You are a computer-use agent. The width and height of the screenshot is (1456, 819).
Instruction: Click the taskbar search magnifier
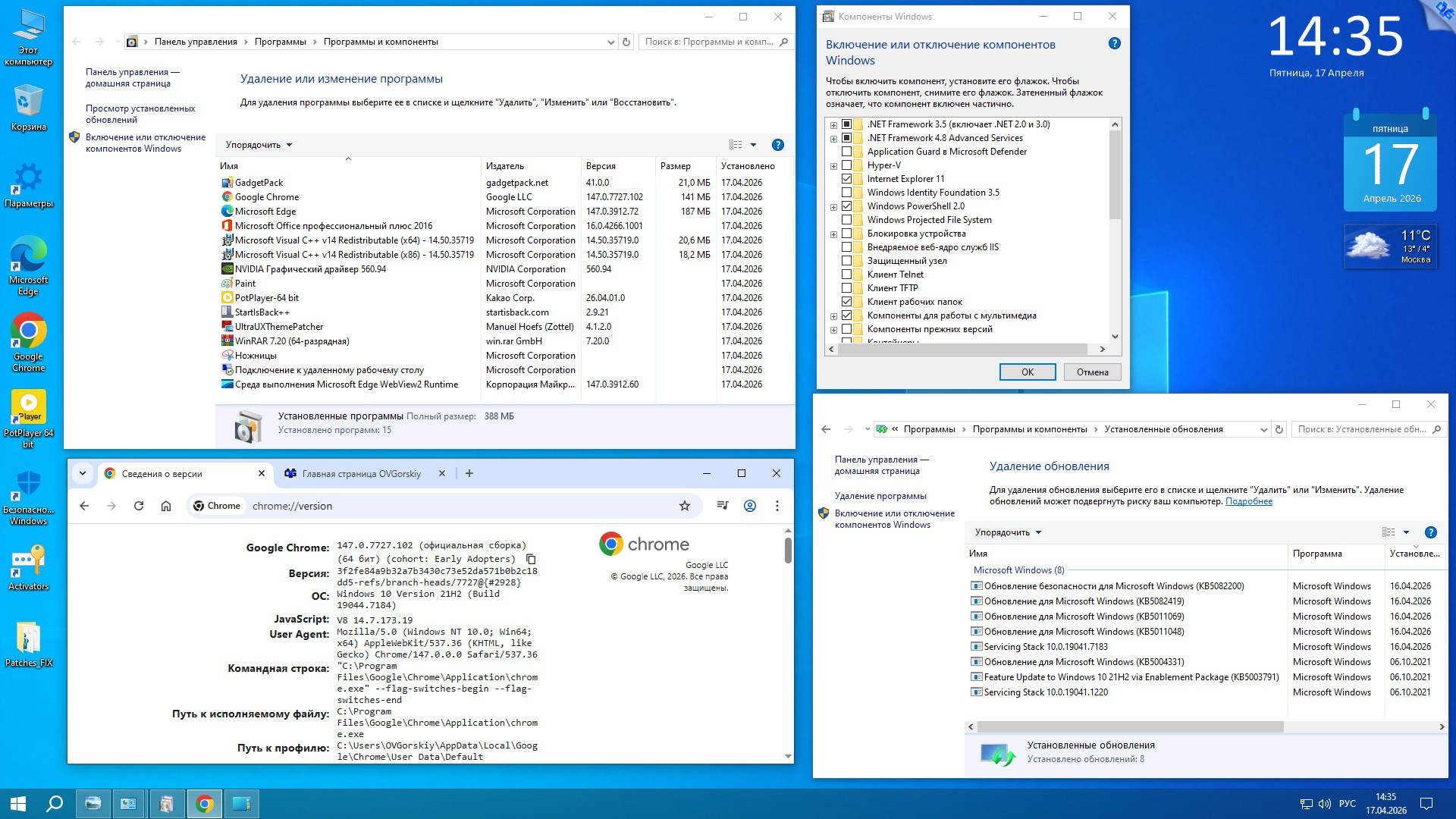tap(55, 804)
